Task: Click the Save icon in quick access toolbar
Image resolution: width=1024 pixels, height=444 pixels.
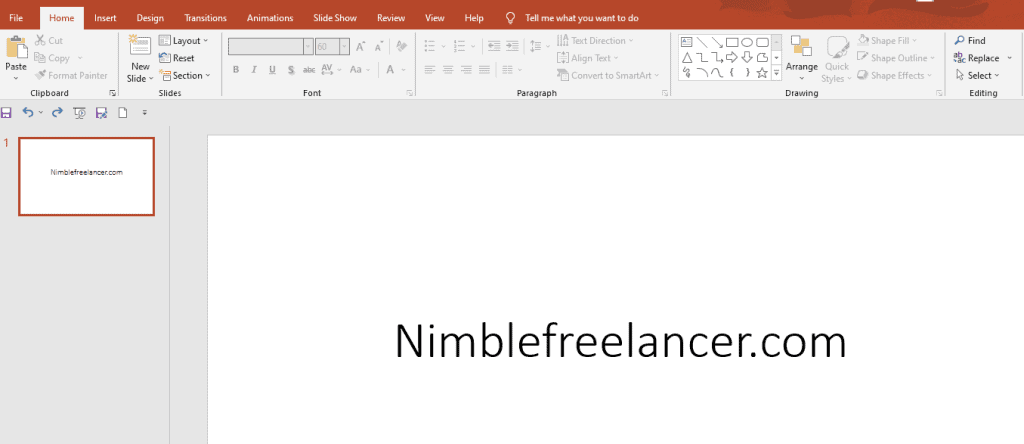Action: (x=7, y=113)
